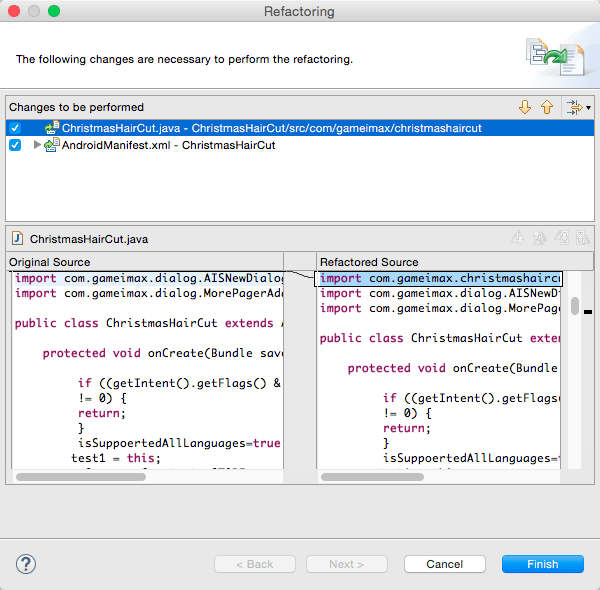Click the refactoring wizard banner icon

click(x=556, y=56)
